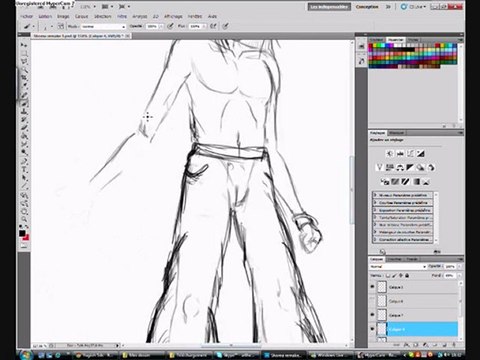
Task: Toggle Quick Mask mode in toolbox
Action: point(24,246)
